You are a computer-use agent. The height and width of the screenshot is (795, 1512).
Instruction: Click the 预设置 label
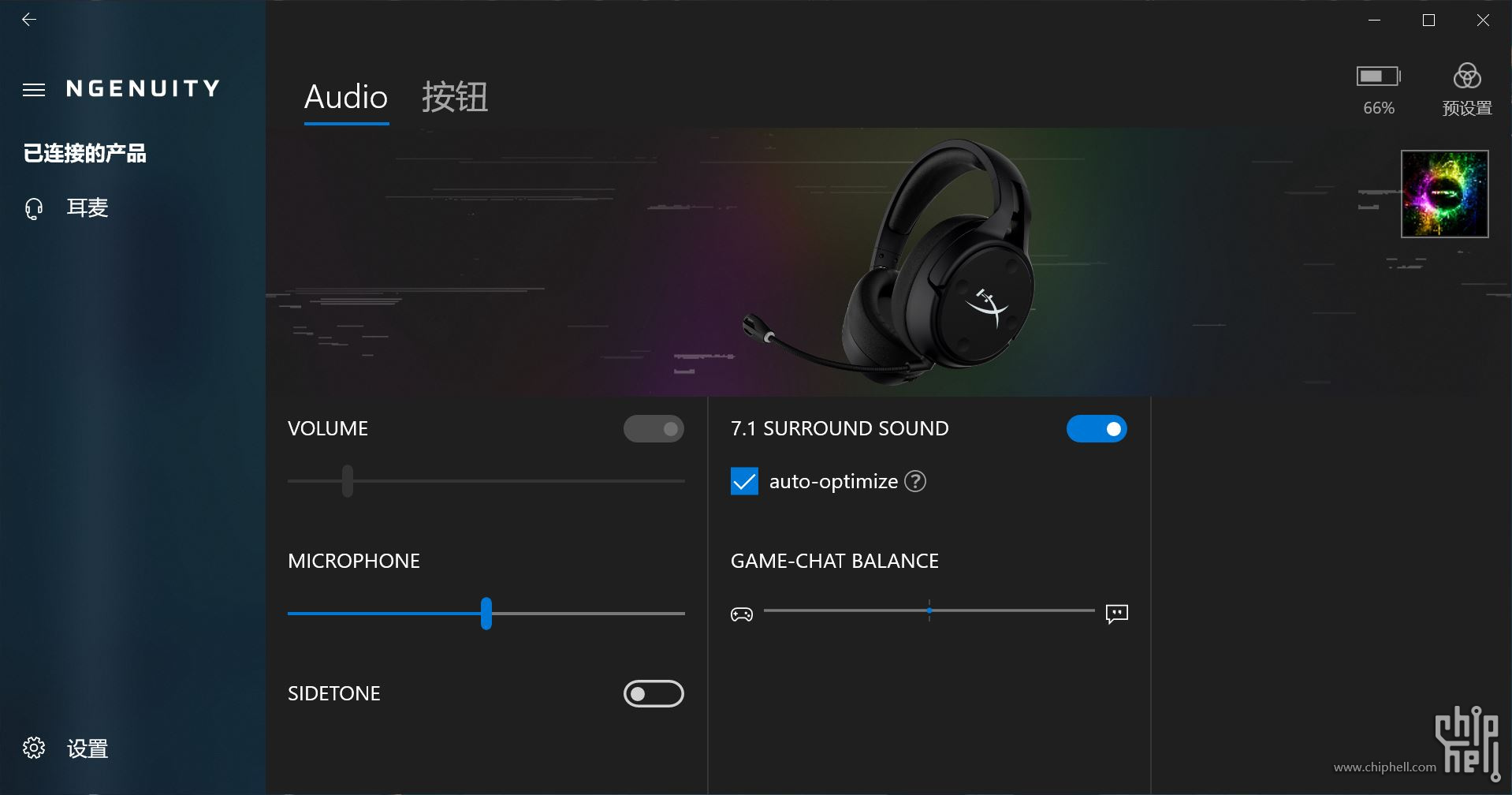point(1467,108)
